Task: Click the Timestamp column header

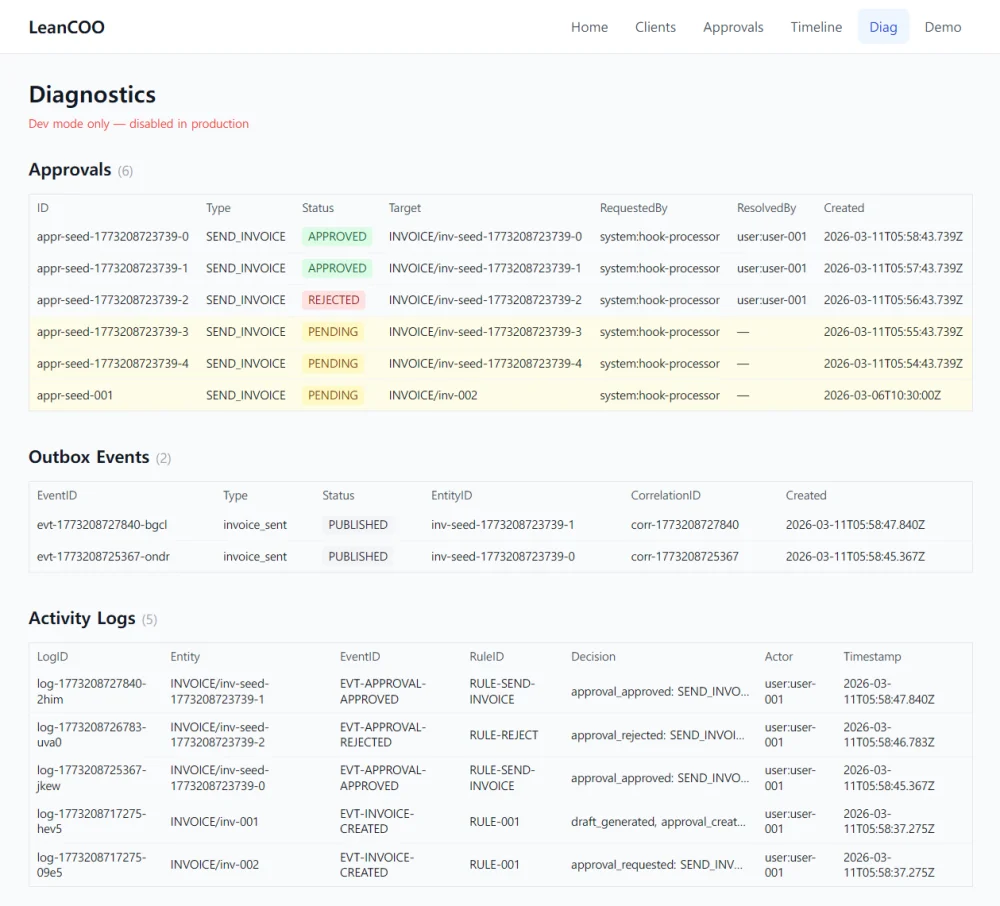Action: pyautogui.click(x=872, y=657)
